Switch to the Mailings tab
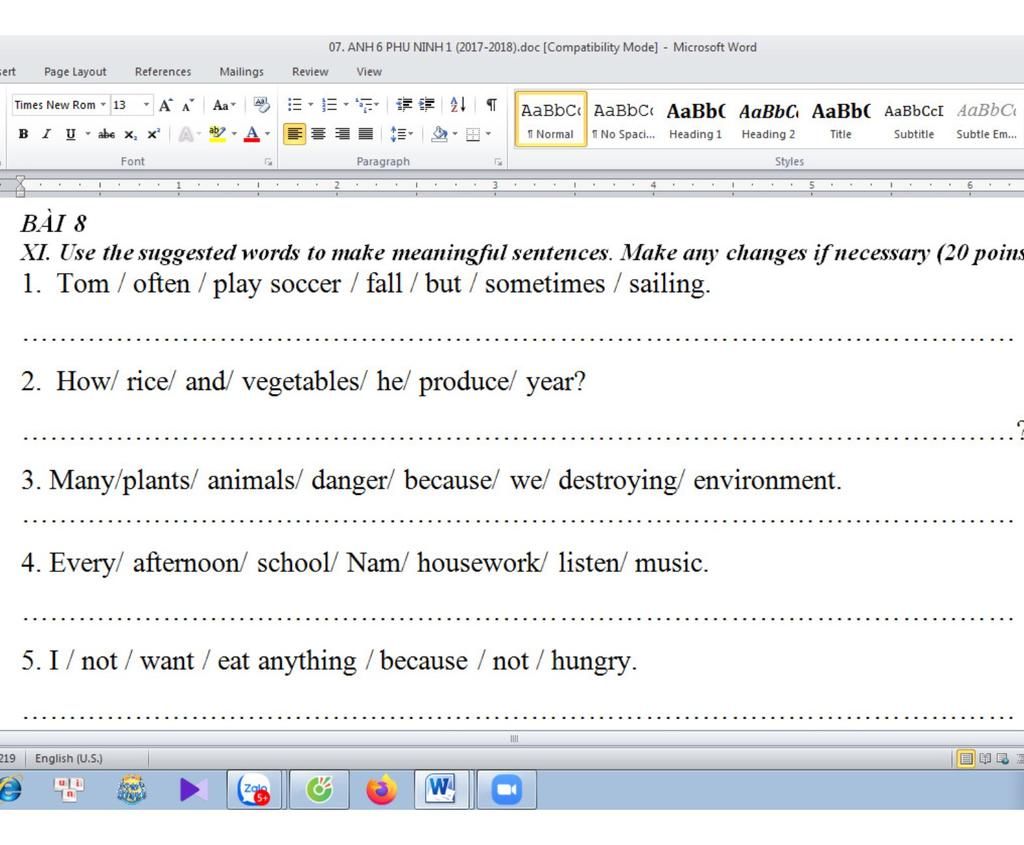 click(241, 72)
